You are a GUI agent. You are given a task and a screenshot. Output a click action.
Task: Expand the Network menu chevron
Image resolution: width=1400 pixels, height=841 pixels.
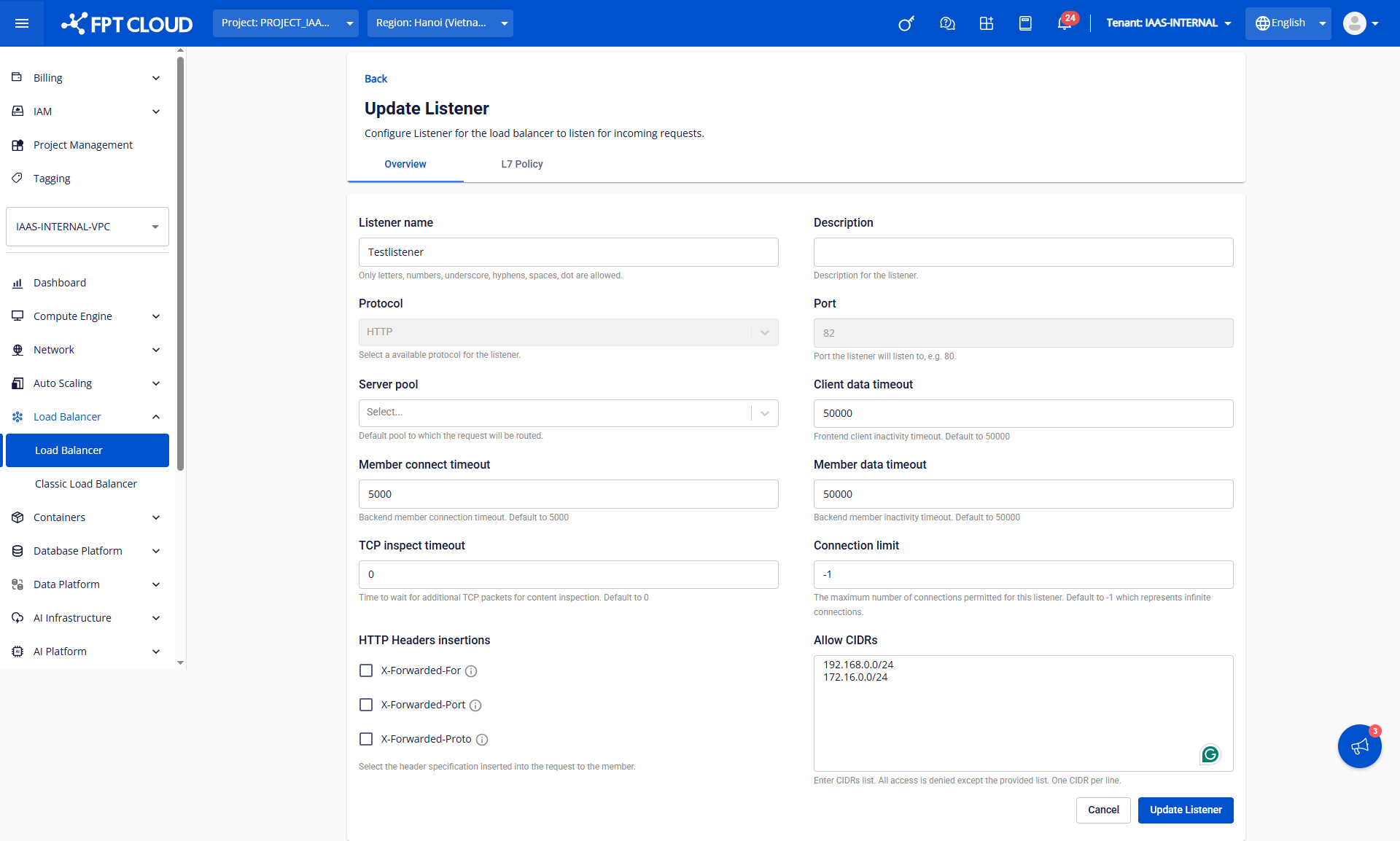click(156, 350)
